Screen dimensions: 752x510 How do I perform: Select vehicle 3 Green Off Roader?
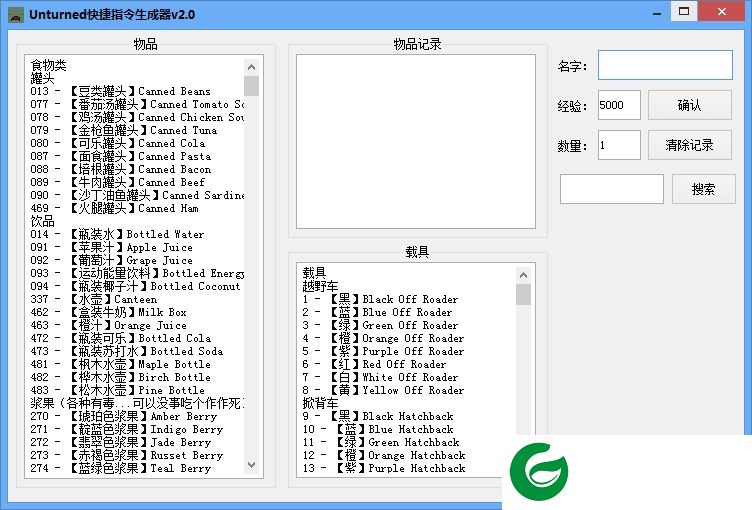380,325
